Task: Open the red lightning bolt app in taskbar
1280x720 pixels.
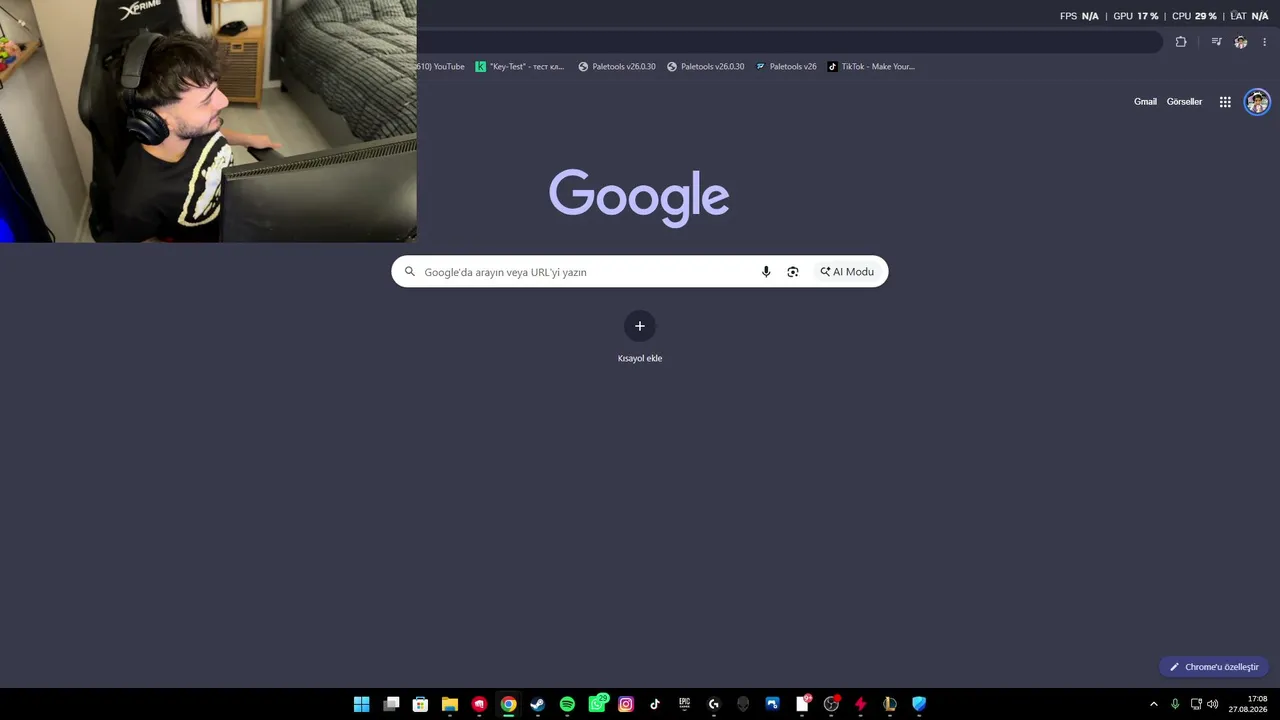Action: (x=860, y=704)
